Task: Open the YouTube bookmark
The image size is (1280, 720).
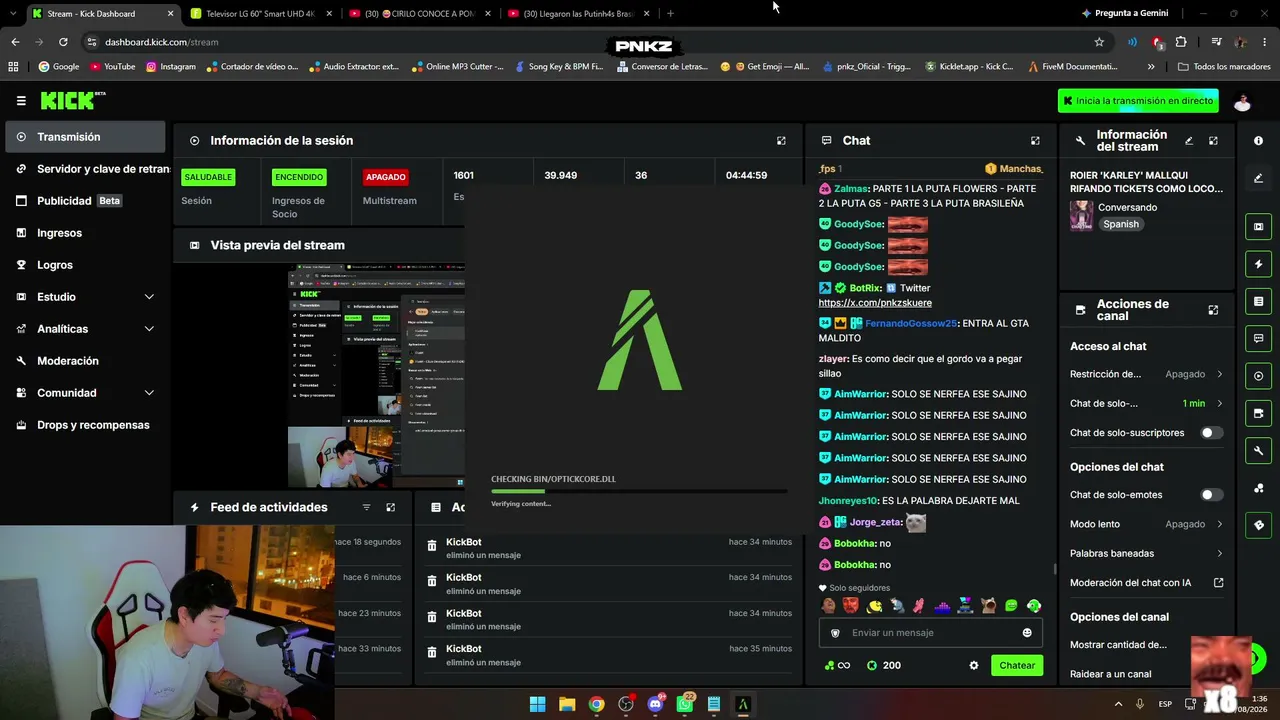Action: pos(113,67)
